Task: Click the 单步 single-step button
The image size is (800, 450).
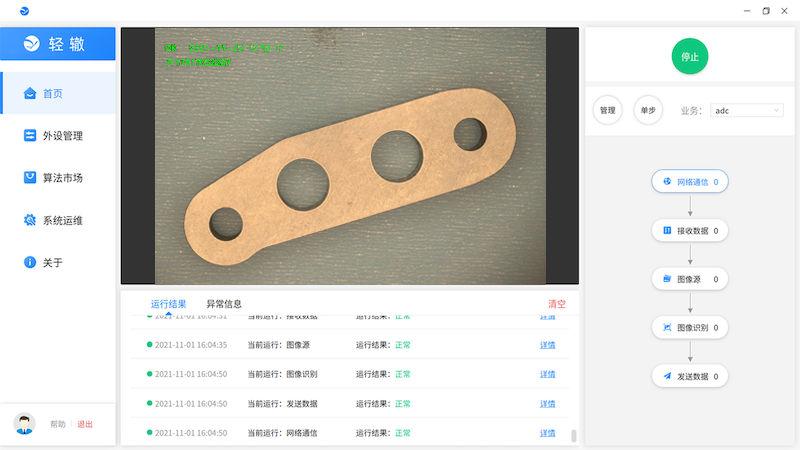Action: (x=648, y=110)
